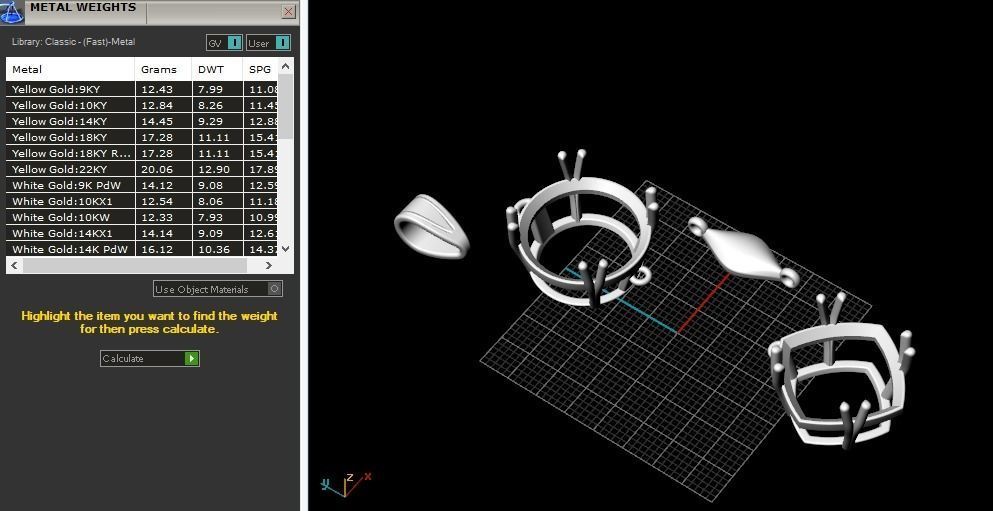Select the Yellow Gold:22KY row
Screen dimensions: 993x511
(142, 169)
